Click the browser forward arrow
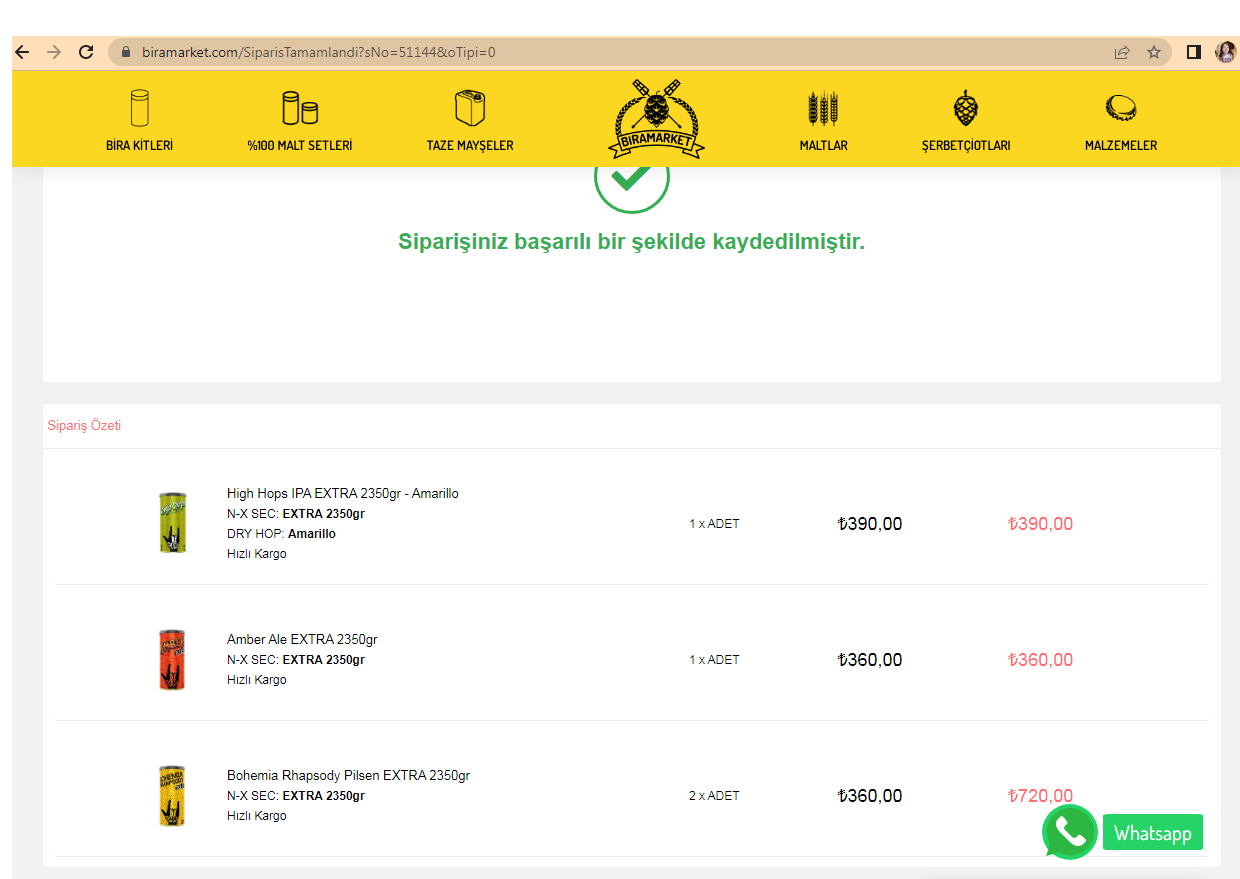This screenshot has height=879, width=1240. 54,52
